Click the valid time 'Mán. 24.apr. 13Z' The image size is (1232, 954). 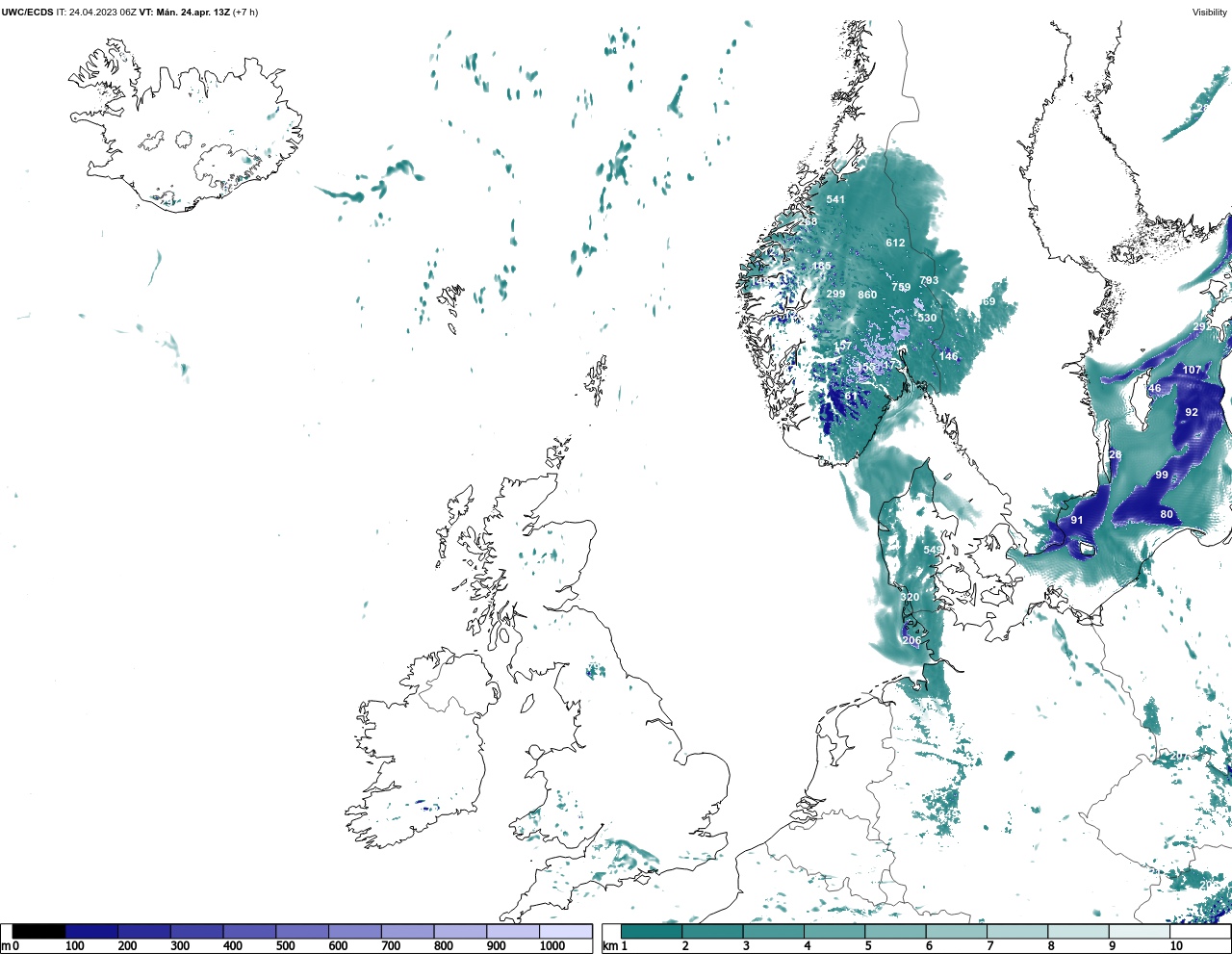click(x=192, y=13)
